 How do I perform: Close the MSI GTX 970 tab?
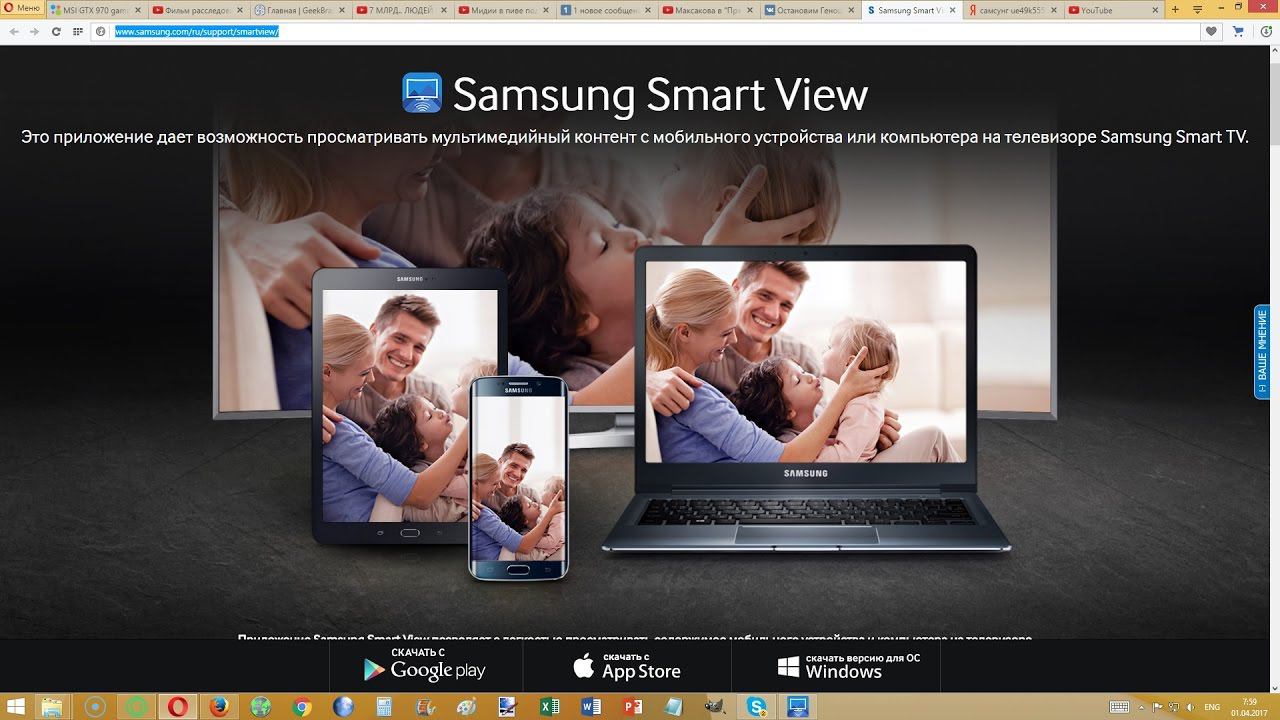tap(138, 10)
